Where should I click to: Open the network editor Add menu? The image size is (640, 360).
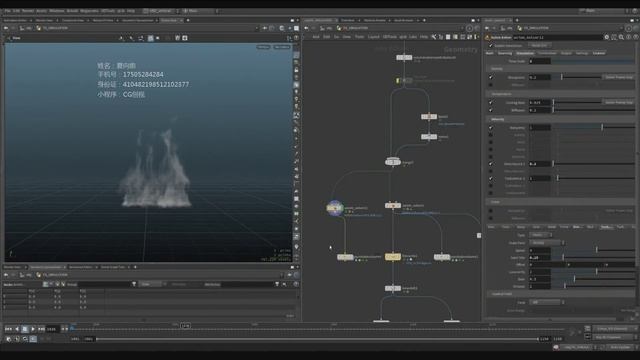tap(316, 37)
